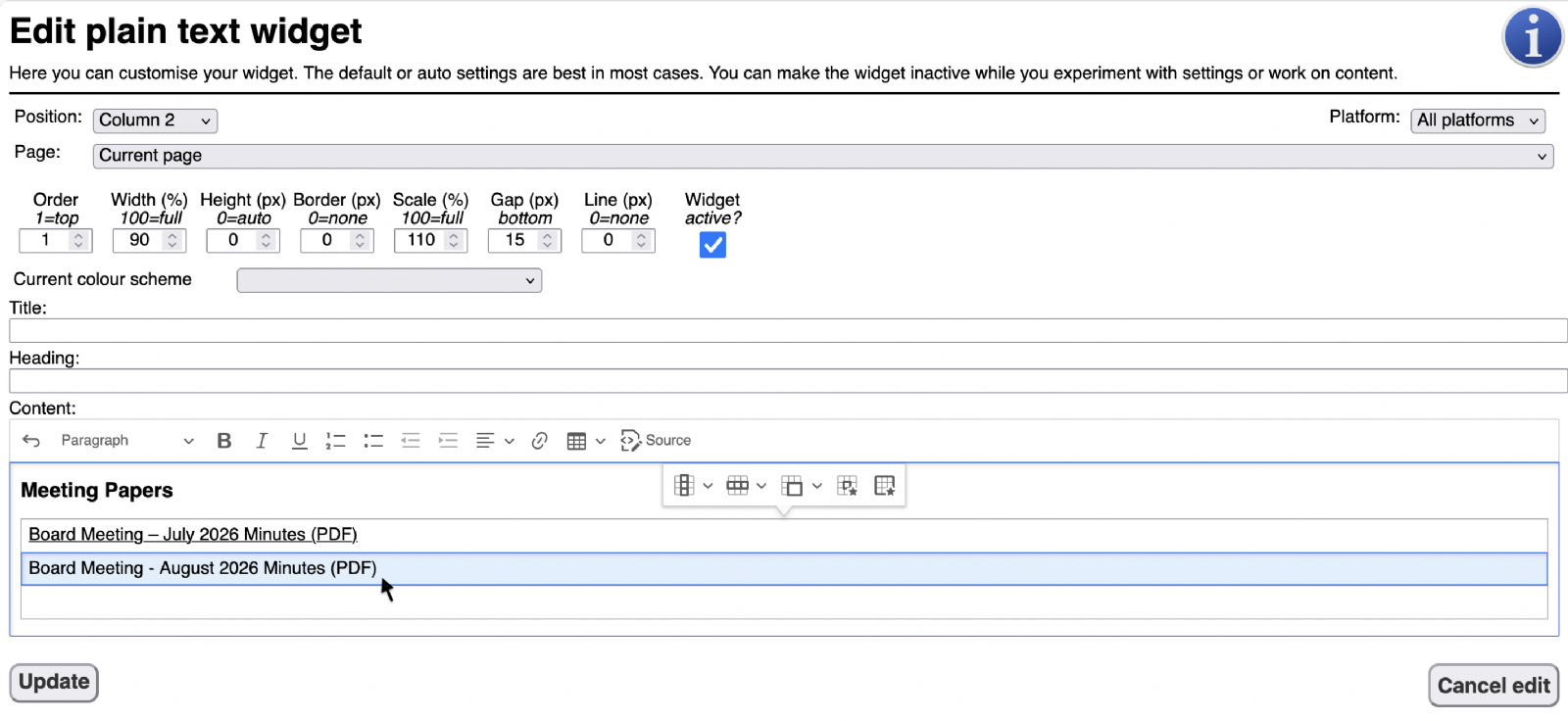
Task: Click the insert link icon
Action: tap(539, 441)
